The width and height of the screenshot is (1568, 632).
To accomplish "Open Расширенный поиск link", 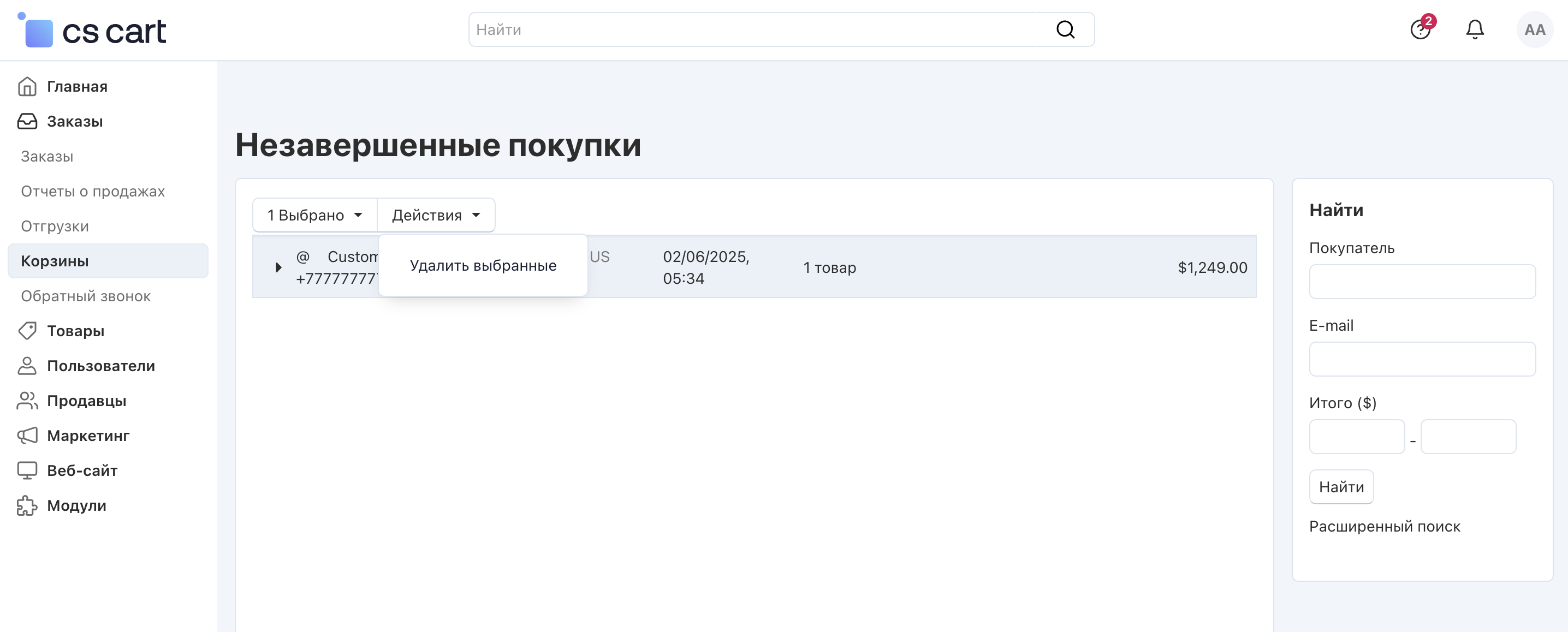I will tap(1384, 526).
